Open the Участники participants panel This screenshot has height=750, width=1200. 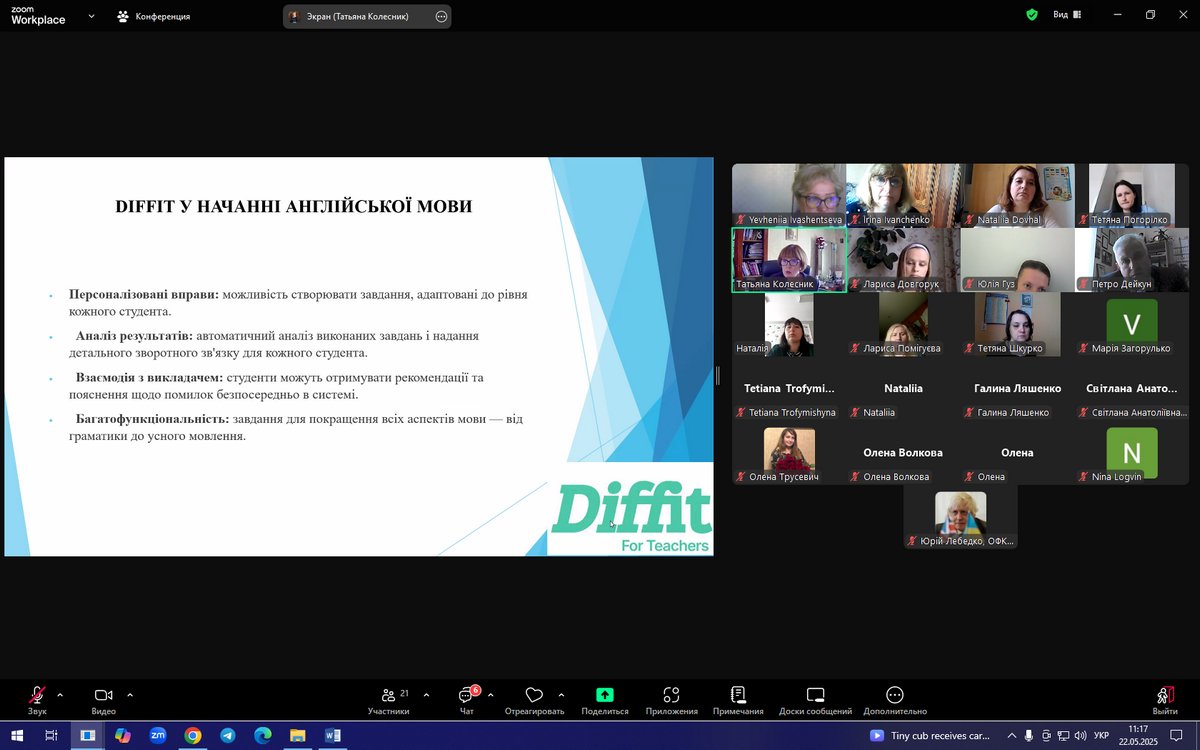[x=388, y=700]
